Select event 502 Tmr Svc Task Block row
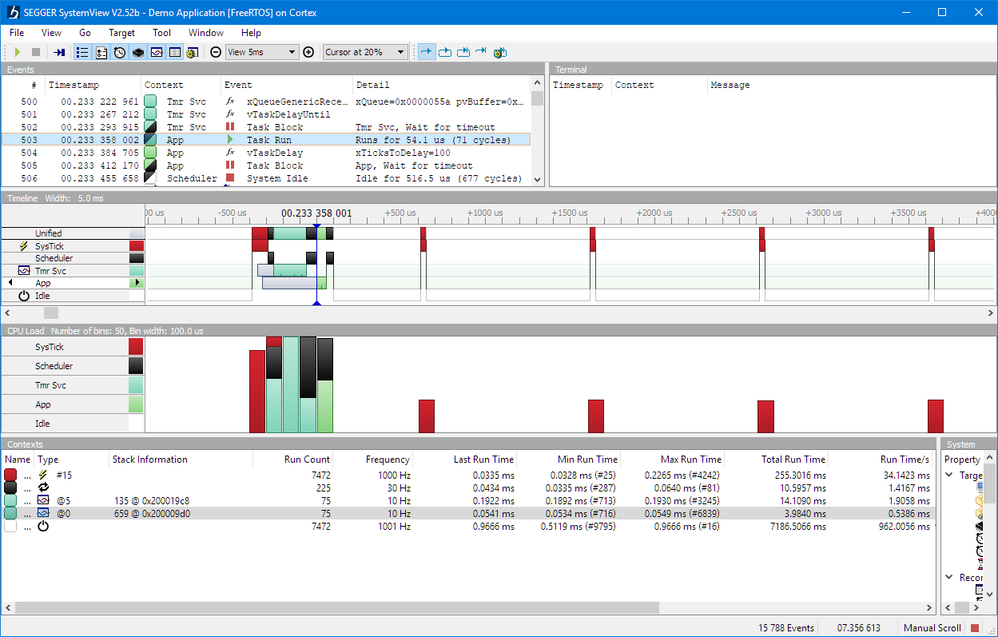This screenshot has height=637, width=998. pyautogui.click(x=266, y=127)
